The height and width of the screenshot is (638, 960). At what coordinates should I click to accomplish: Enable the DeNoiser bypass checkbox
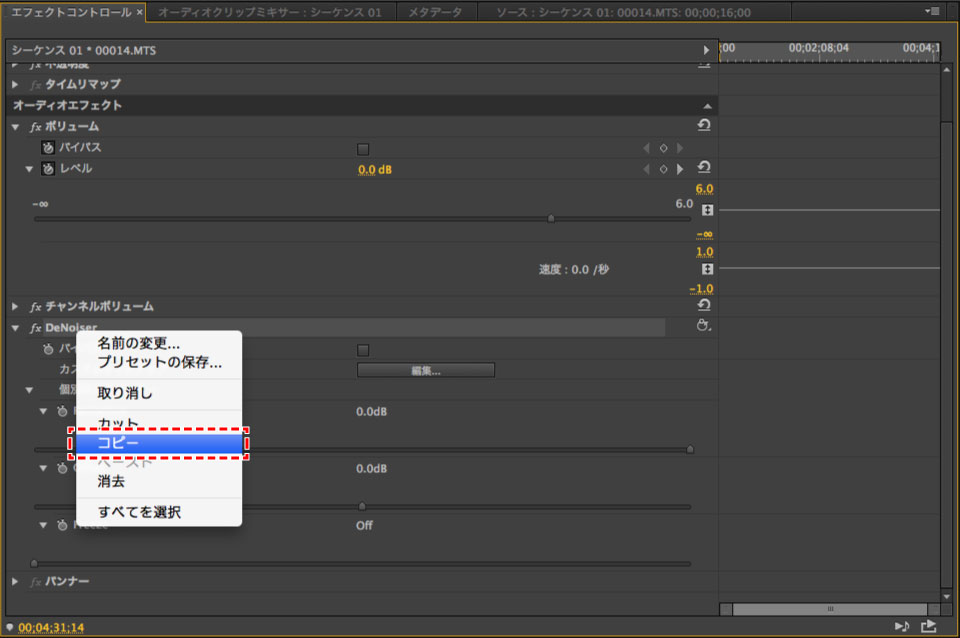[x=363, y=350]
